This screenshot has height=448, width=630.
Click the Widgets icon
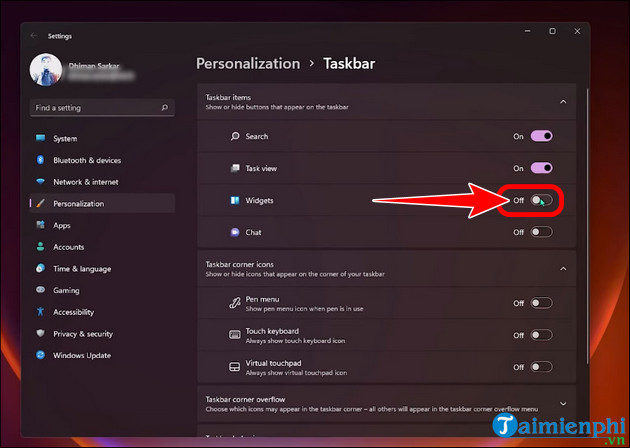point(235,200)
